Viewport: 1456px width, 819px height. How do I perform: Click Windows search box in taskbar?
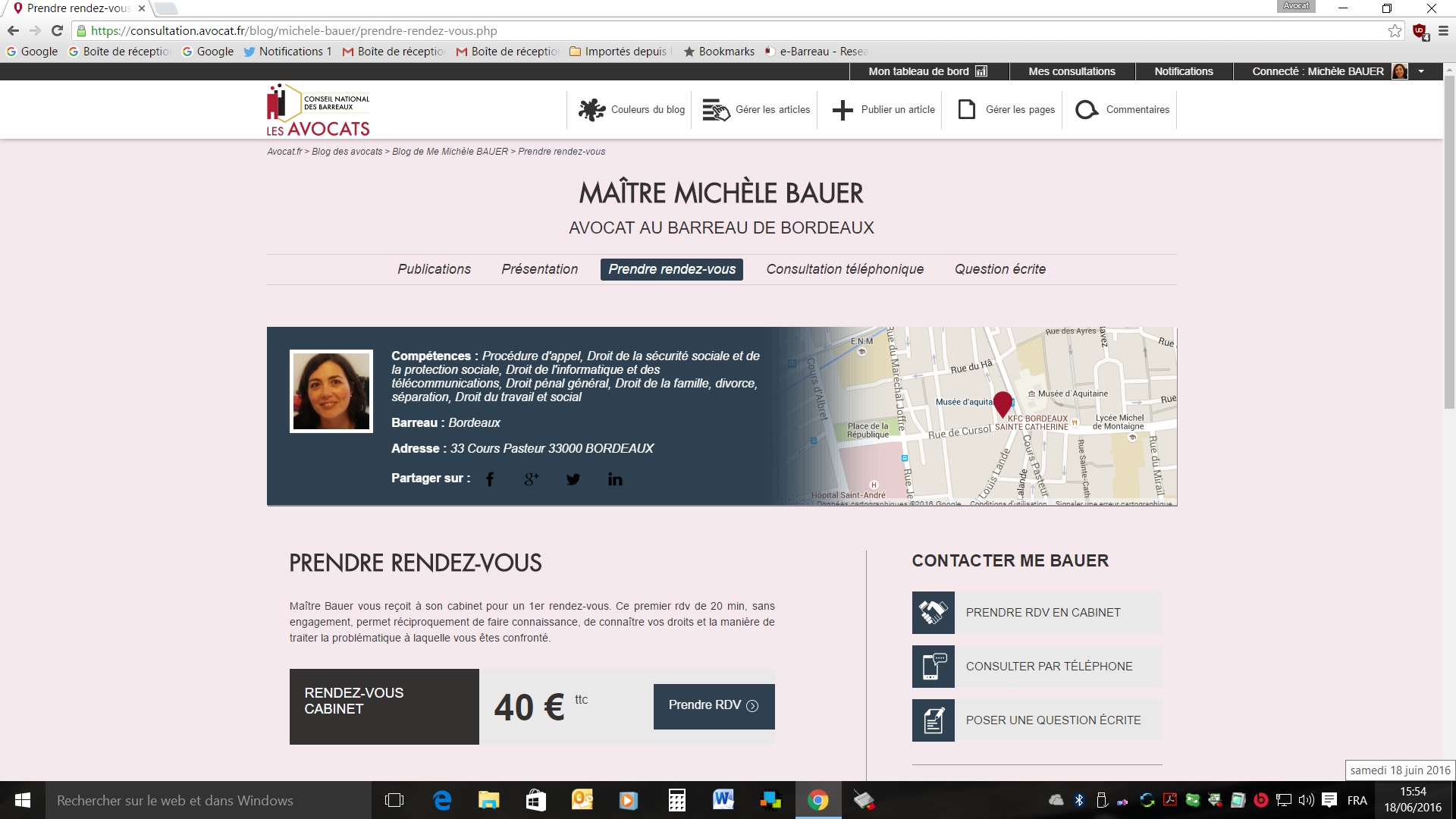pos(209,800)
